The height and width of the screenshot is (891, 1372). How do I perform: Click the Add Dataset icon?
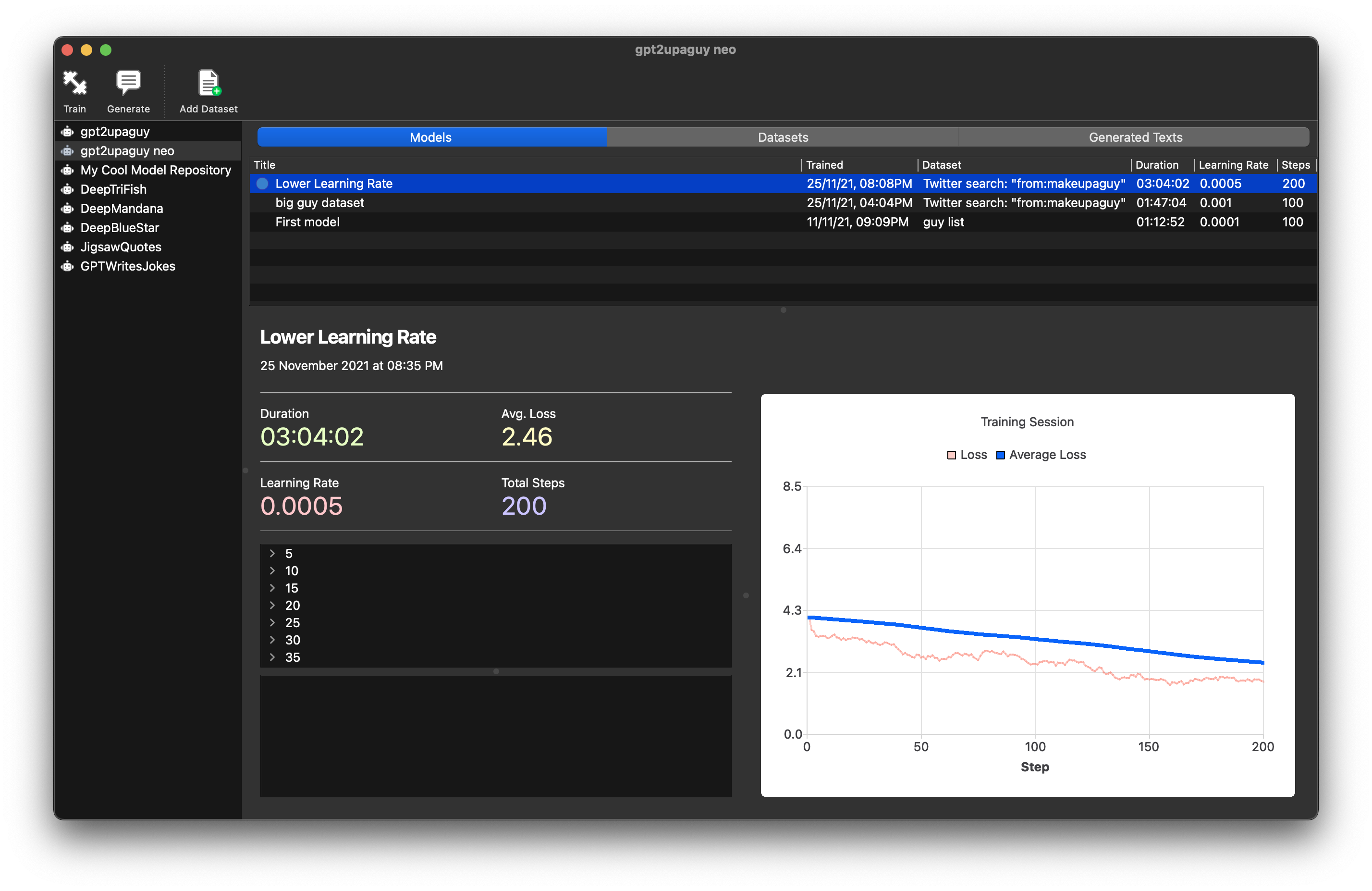207,82
